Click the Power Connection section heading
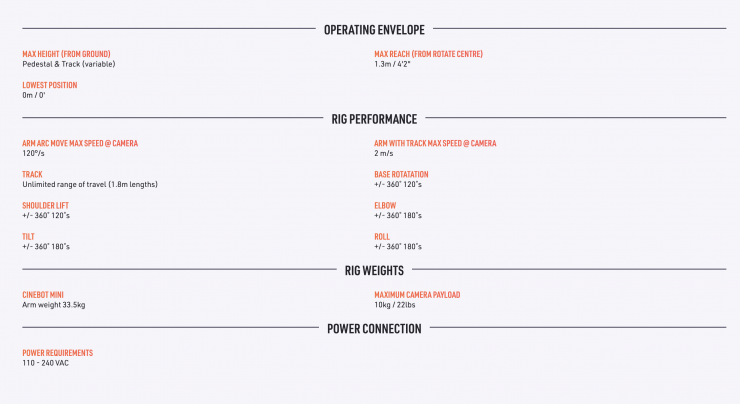The height and width of the screenshot is (404, 740). point(374,329)
